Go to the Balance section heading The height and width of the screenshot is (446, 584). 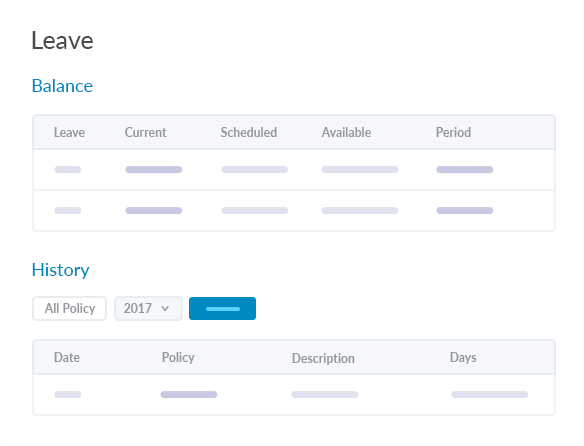pos(62,86)
